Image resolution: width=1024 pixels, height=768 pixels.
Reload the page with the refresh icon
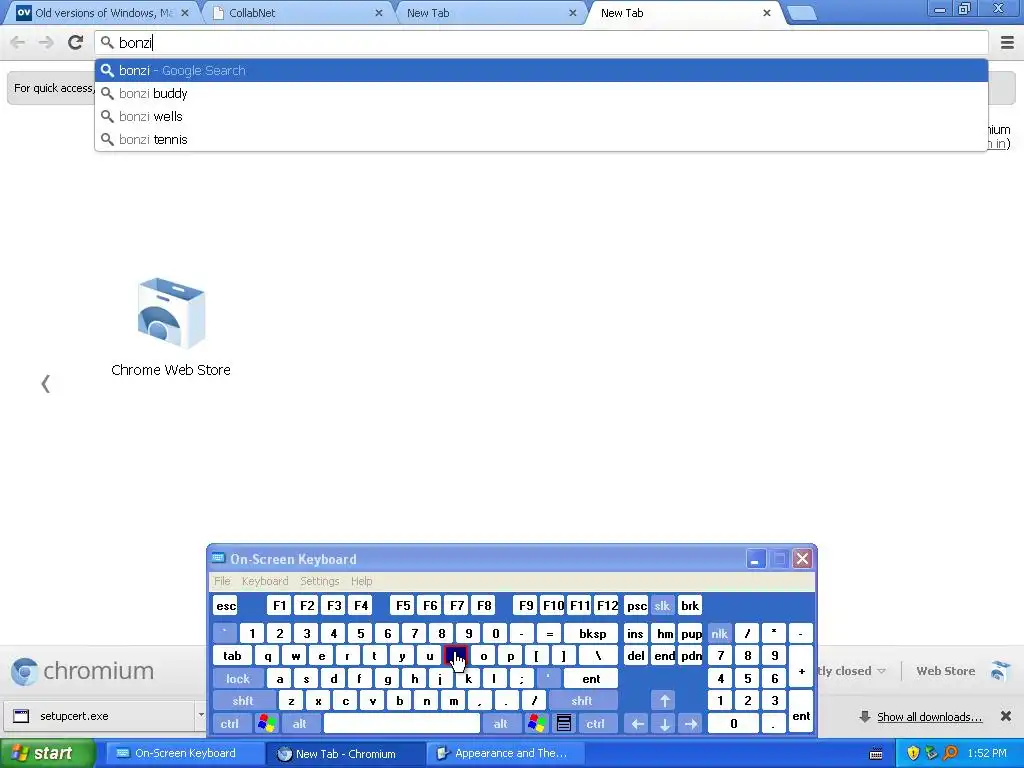click(75, 42)
